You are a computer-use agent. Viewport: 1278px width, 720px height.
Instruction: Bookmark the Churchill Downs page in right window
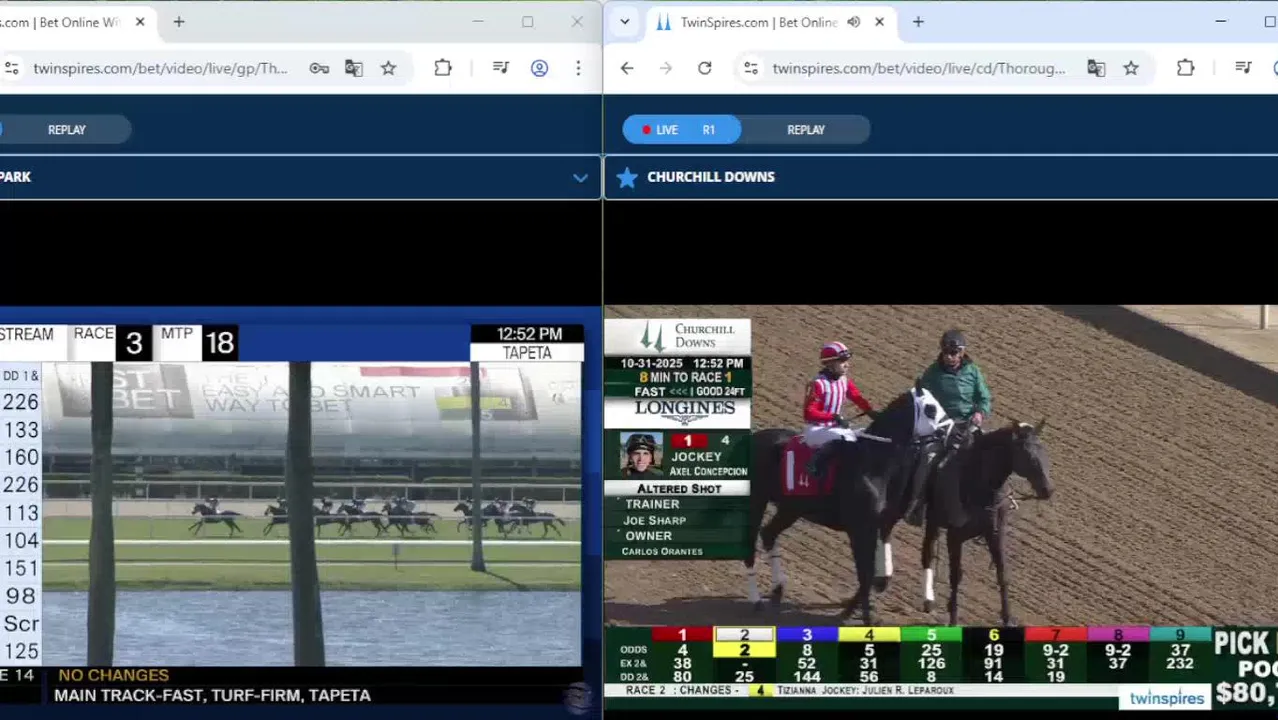[1131, 68]
